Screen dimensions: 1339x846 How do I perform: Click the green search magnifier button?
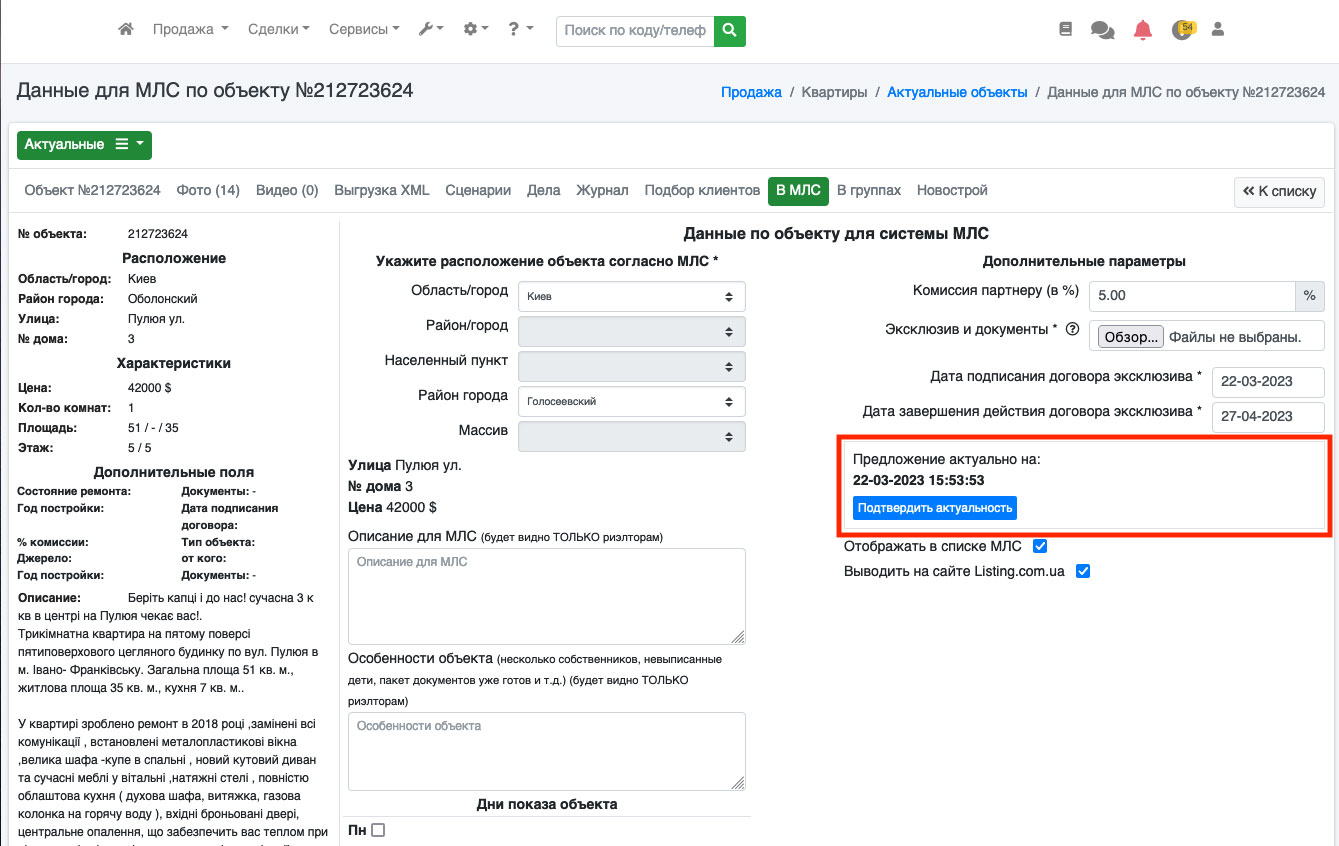click(x=730, y=30)
